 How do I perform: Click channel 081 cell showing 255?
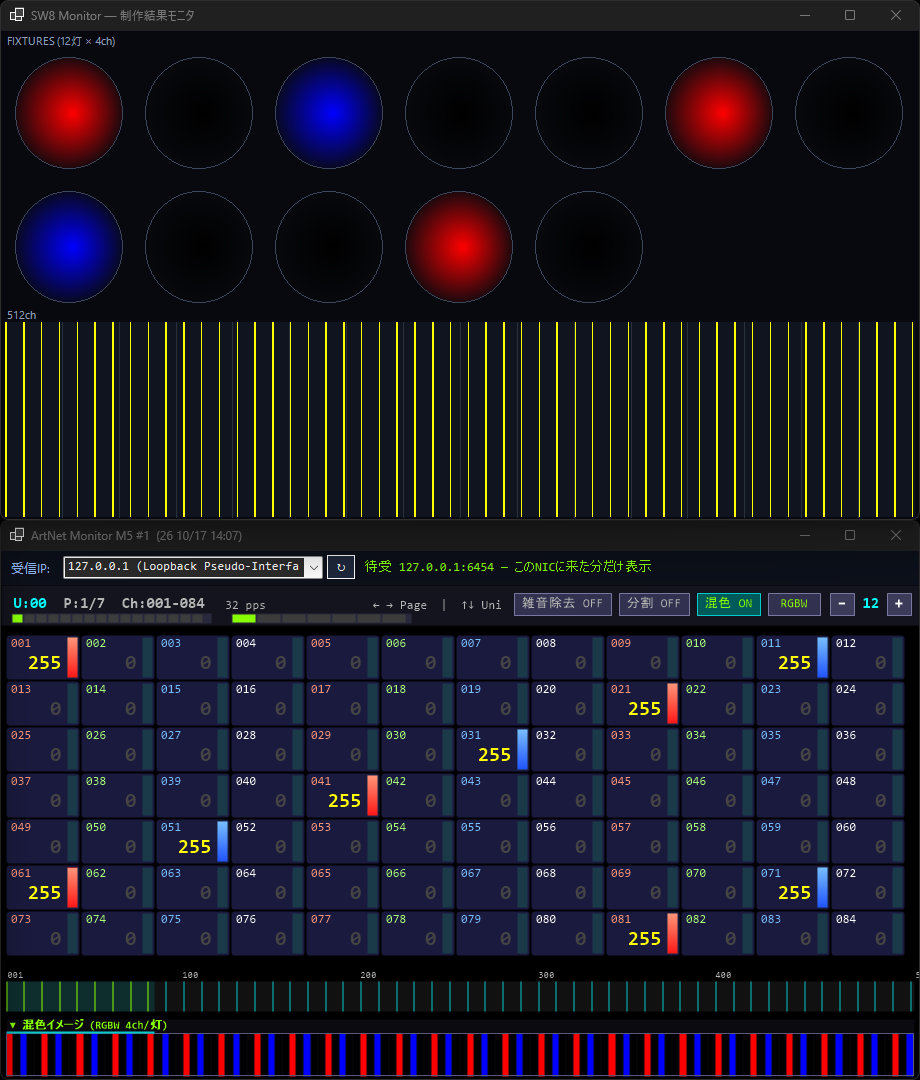click(x=642, y=933)
